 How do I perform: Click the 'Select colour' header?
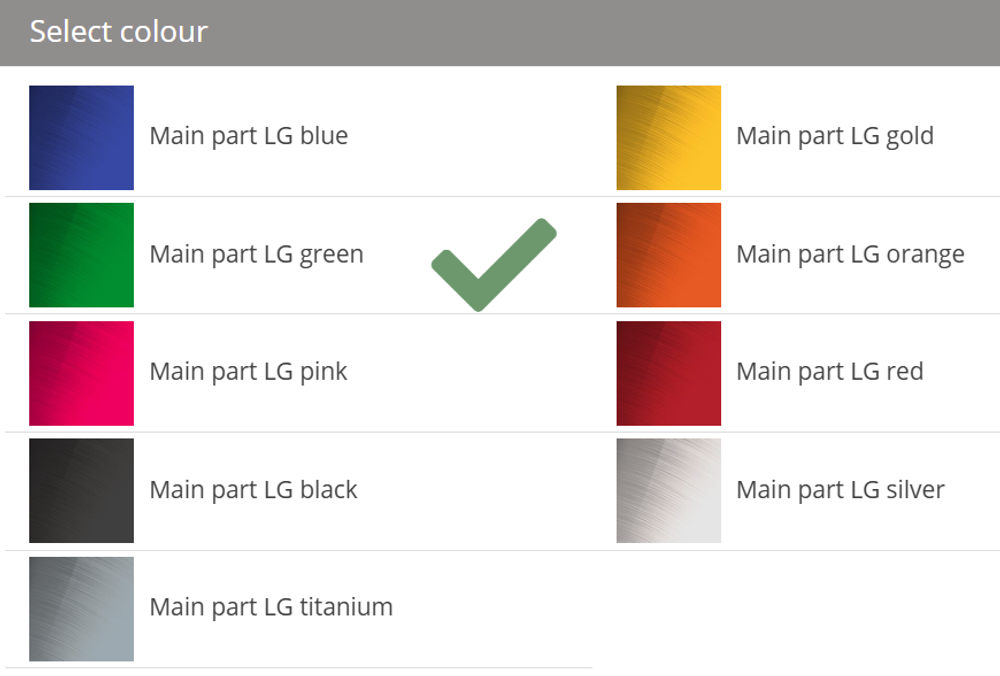[x=118, y=32]
